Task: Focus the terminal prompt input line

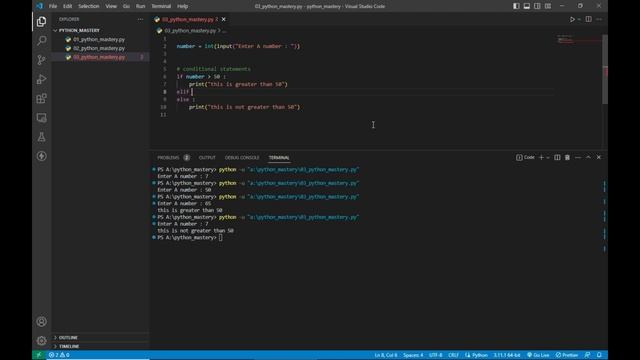Action: [x=220, y=238]
